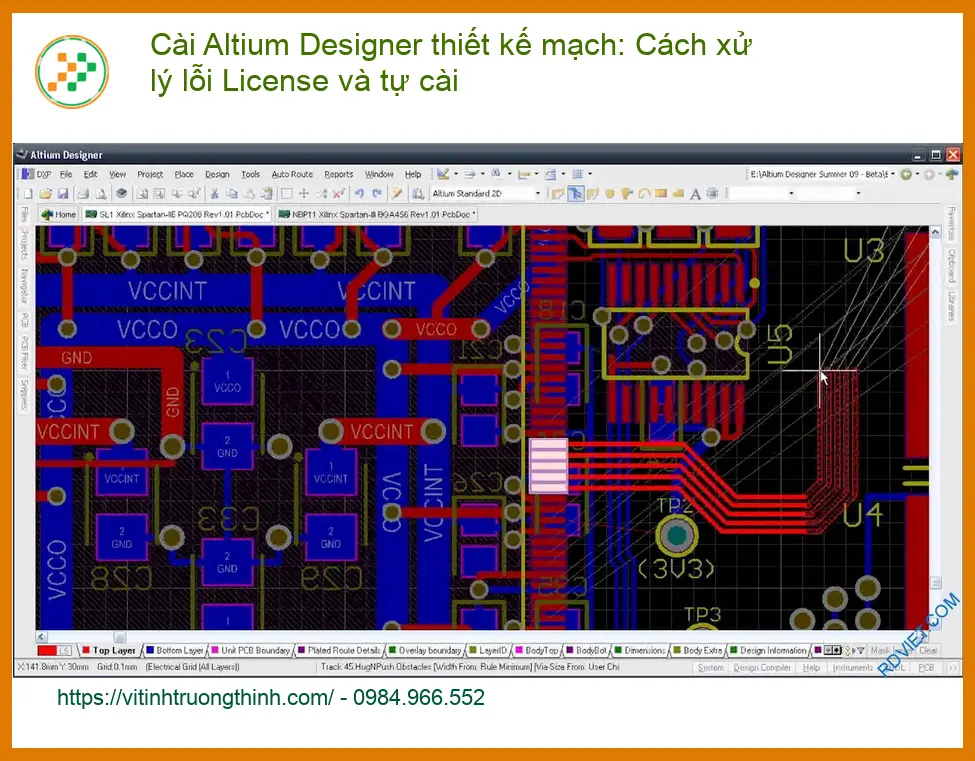This screenshot has width=975, height=761.
Task: Click the Clear button near layer tabs
Action: pos(928,650)
